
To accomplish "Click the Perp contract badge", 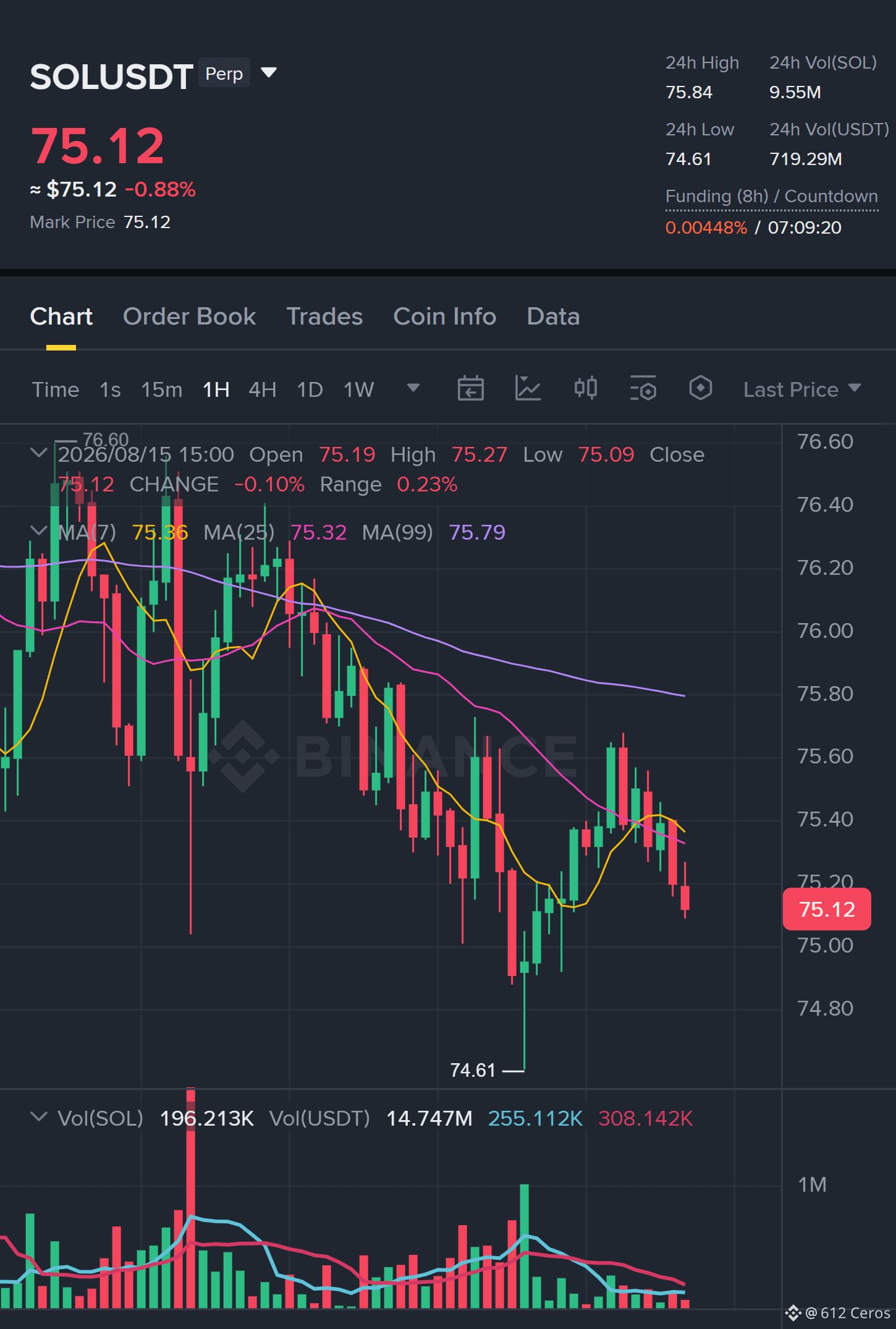I will point(224,74).
